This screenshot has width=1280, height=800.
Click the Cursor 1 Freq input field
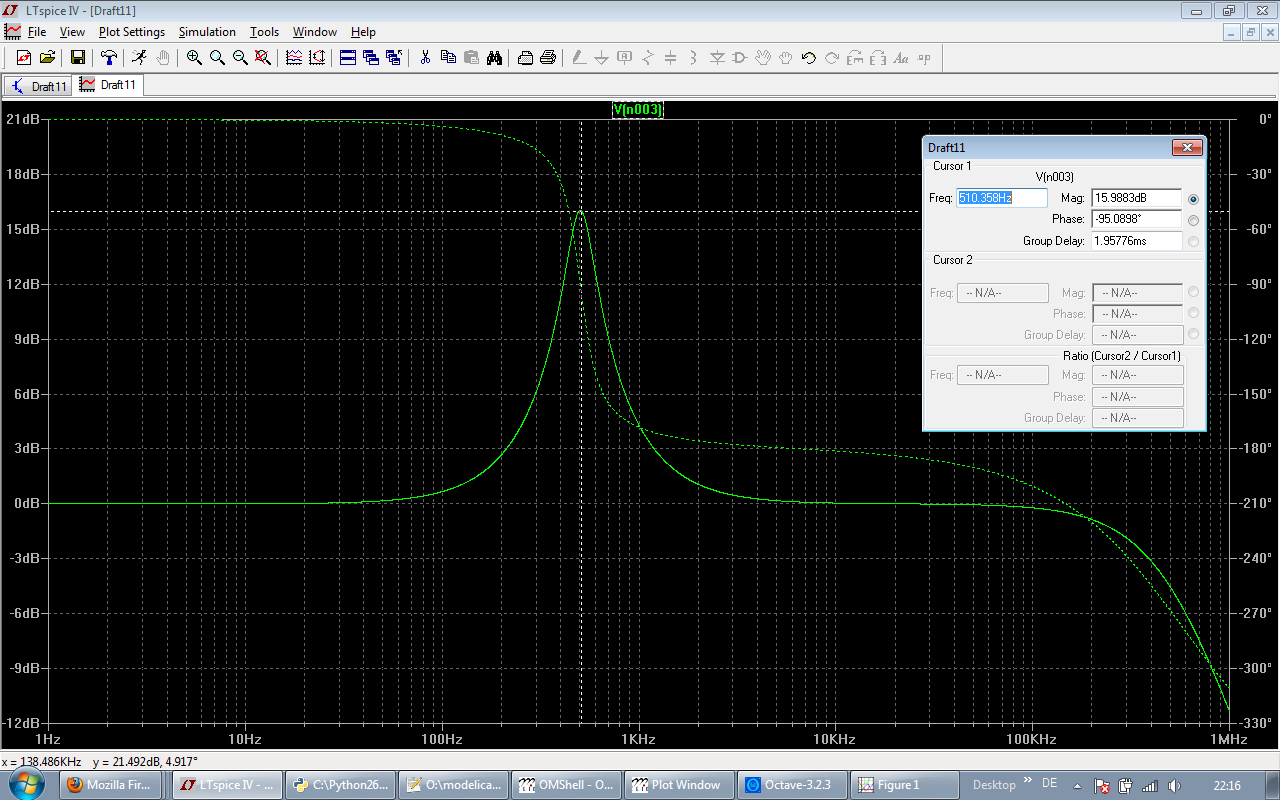[1002, 198]
